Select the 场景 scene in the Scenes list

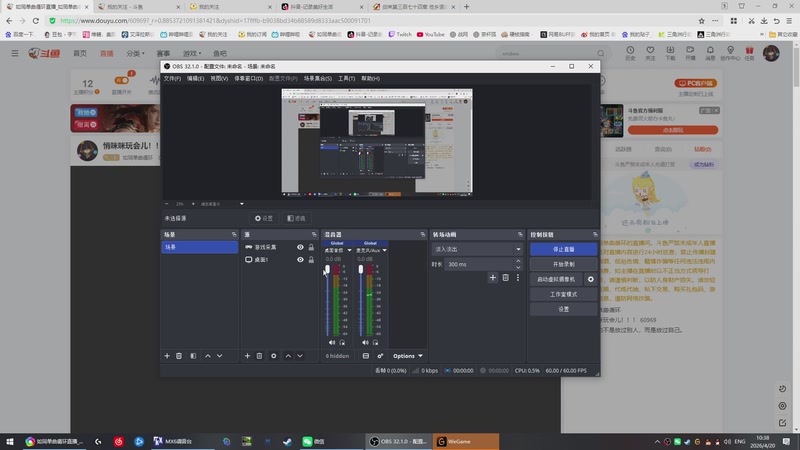(199, 247)
